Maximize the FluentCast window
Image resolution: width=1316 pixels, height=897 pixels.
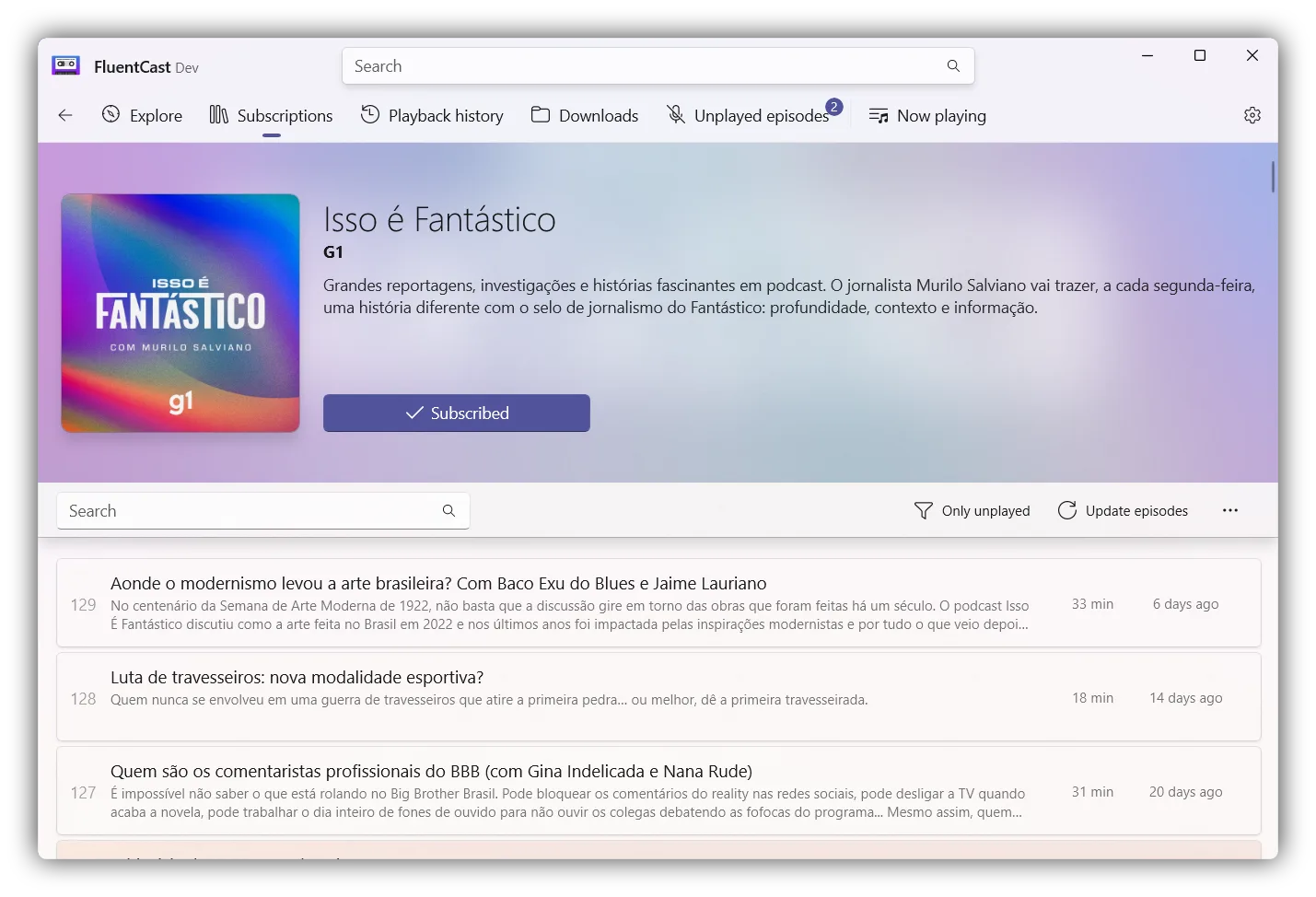click(1200, 55)
